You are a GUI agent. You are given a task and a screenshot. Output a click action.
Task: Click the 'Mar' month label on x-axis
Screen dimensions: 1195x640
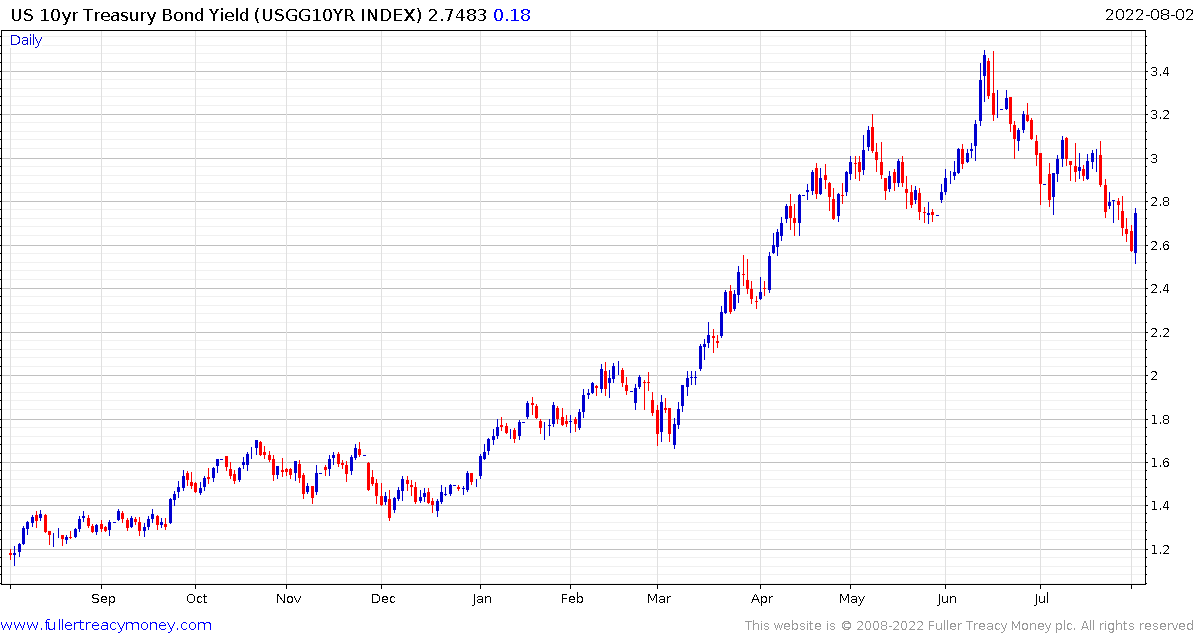(x=658, y=598)
